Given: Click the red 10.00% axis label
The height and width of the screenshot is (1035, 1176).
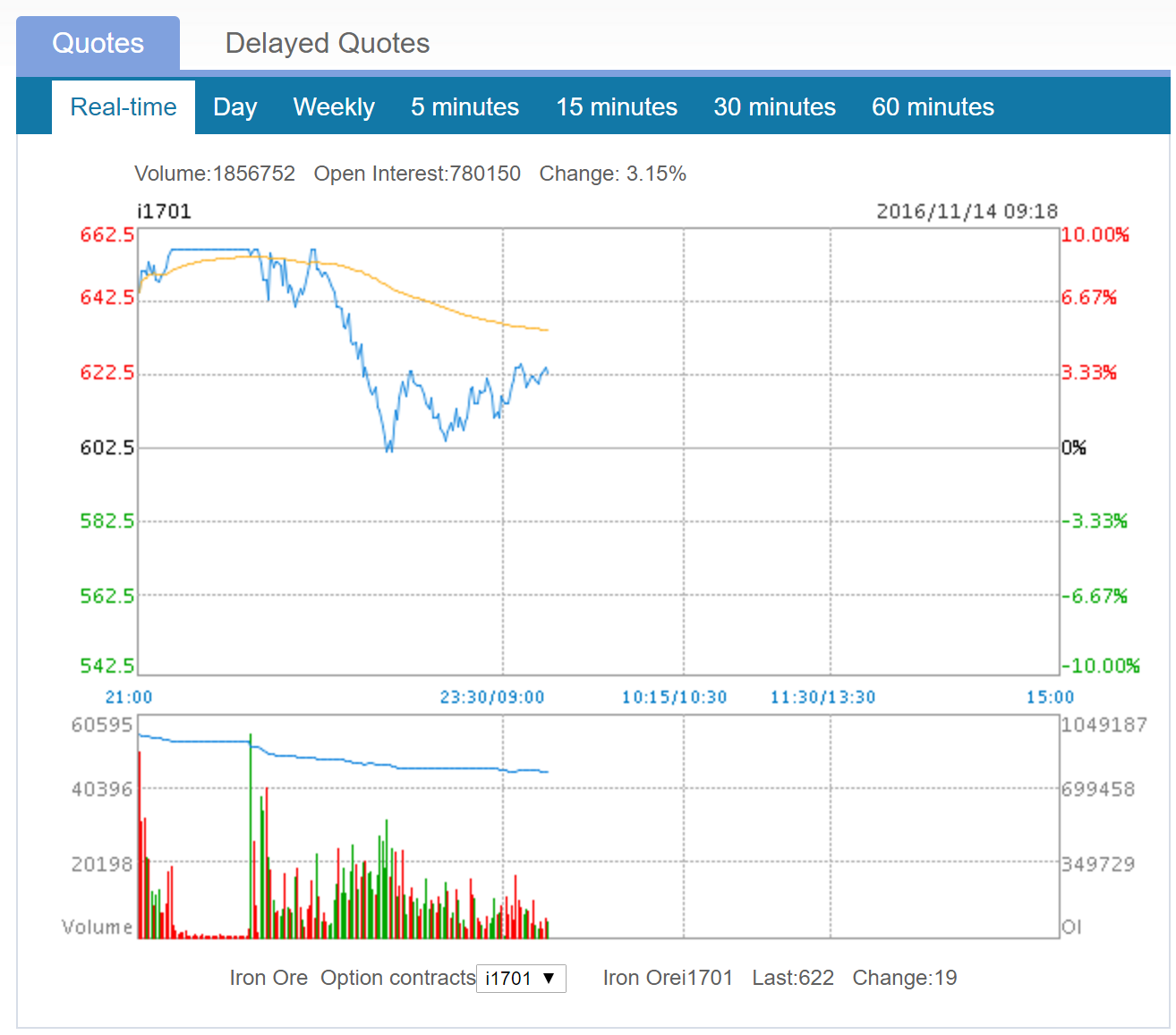Looking at the screenshot, I should point(1095,234).
